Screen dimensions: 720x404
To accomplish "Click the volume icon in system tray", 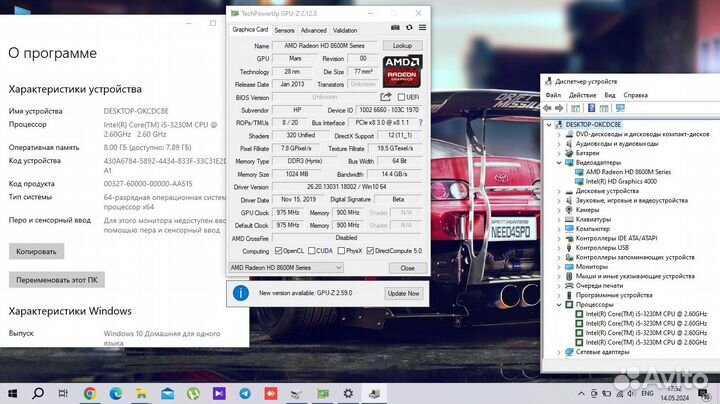I will [630, 393].
